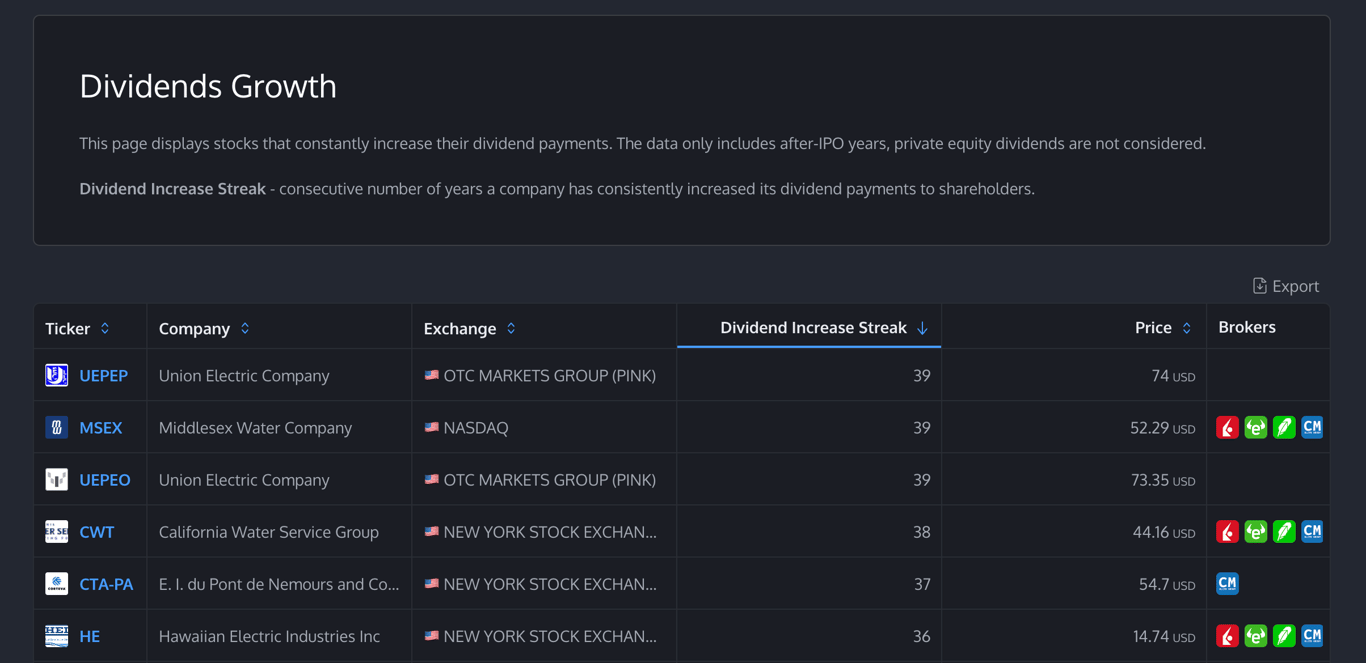Click the California Water Service Group cell
The height and width of the screenshot is (663, 1366).
point(269,532)
